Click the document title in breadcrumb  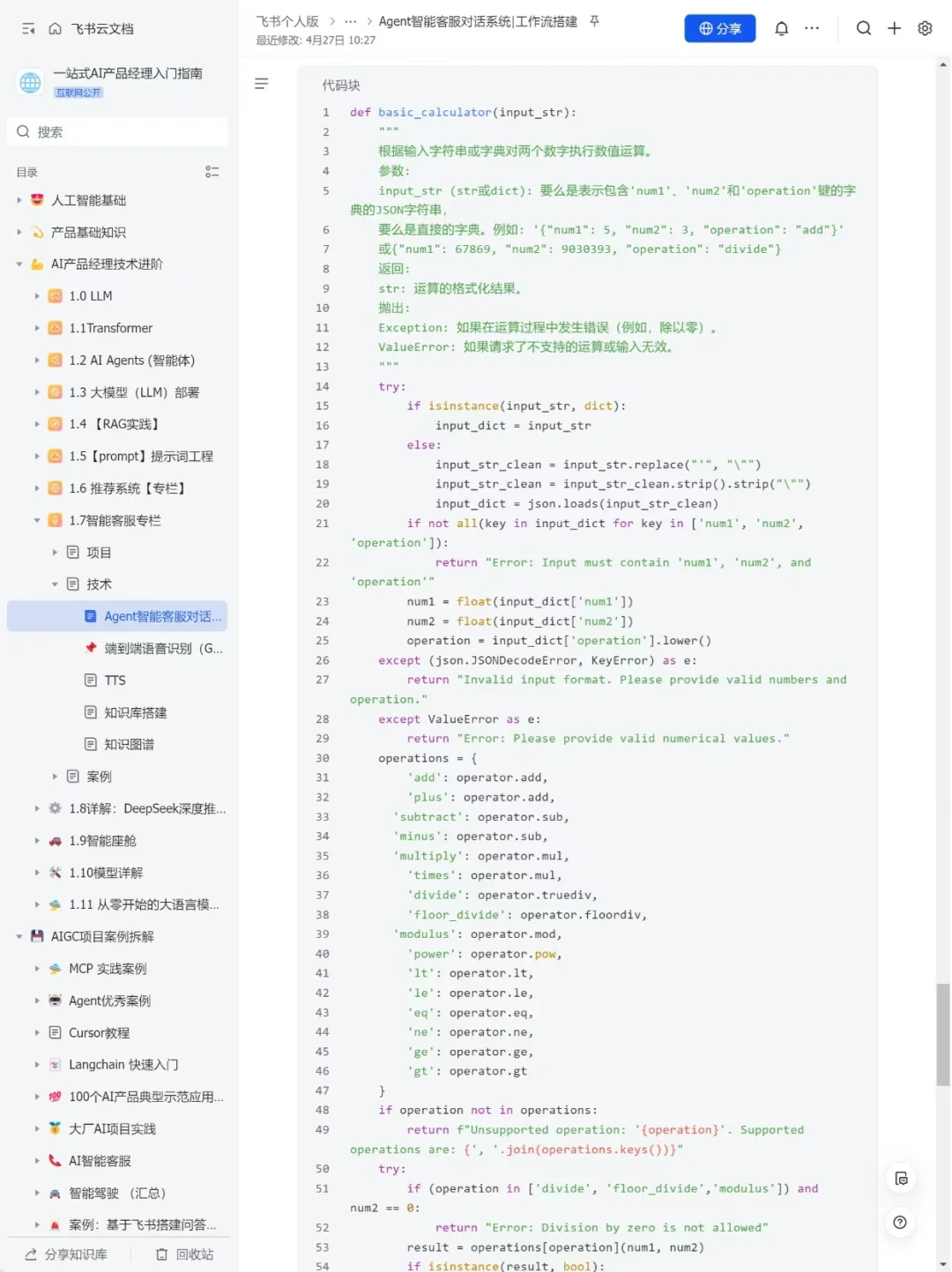(478, 21)
